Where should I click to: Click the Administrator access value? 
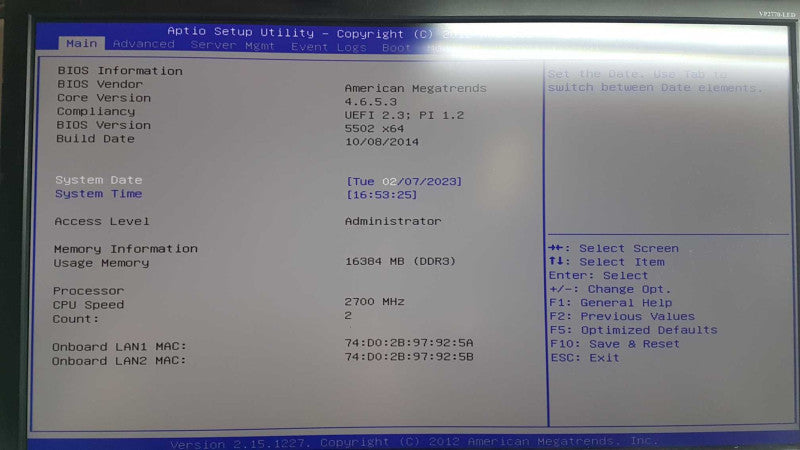(x=393, y=221)
